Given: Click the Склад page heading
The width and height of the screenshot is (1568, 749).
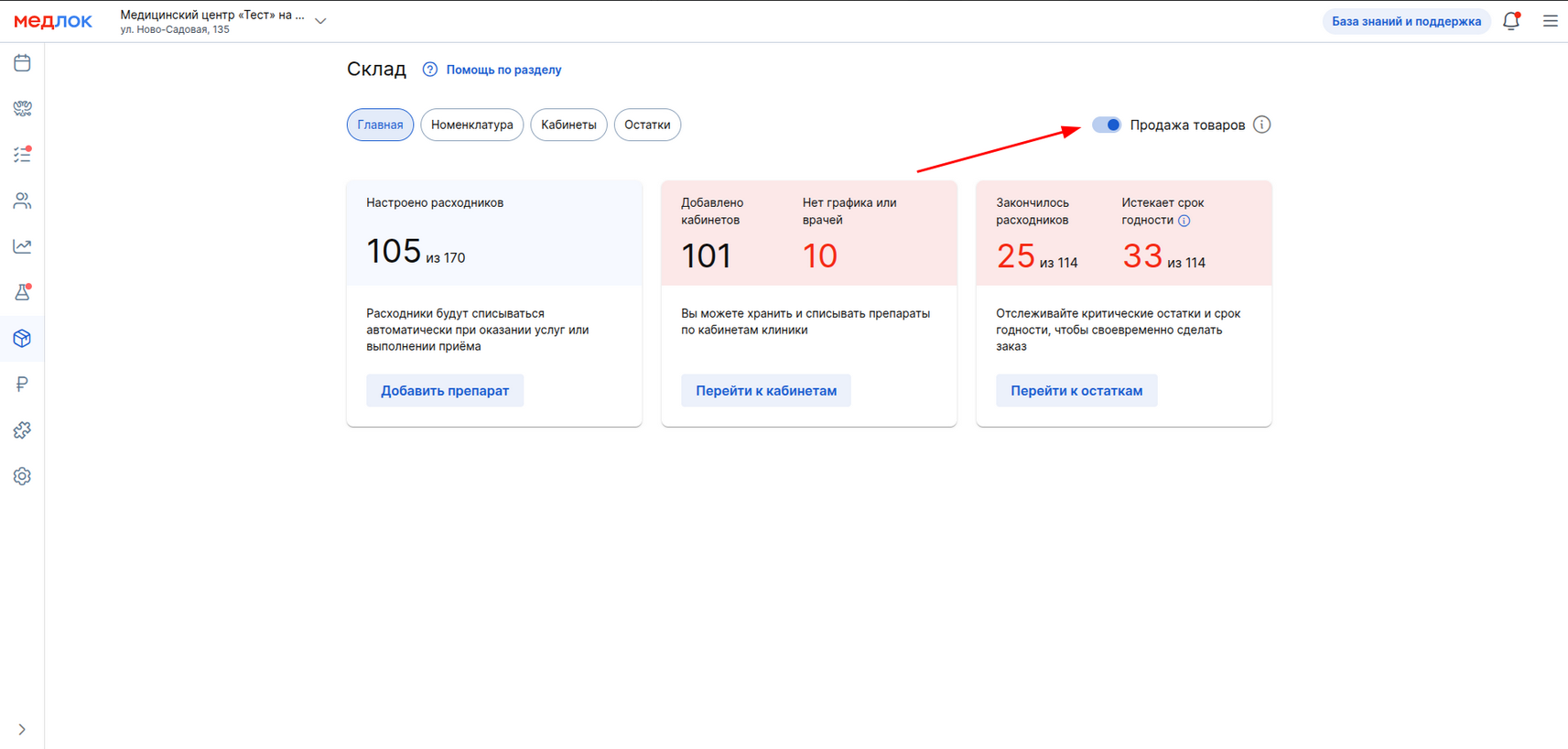Looking at the screenshot, I should (x=376, y=69).
